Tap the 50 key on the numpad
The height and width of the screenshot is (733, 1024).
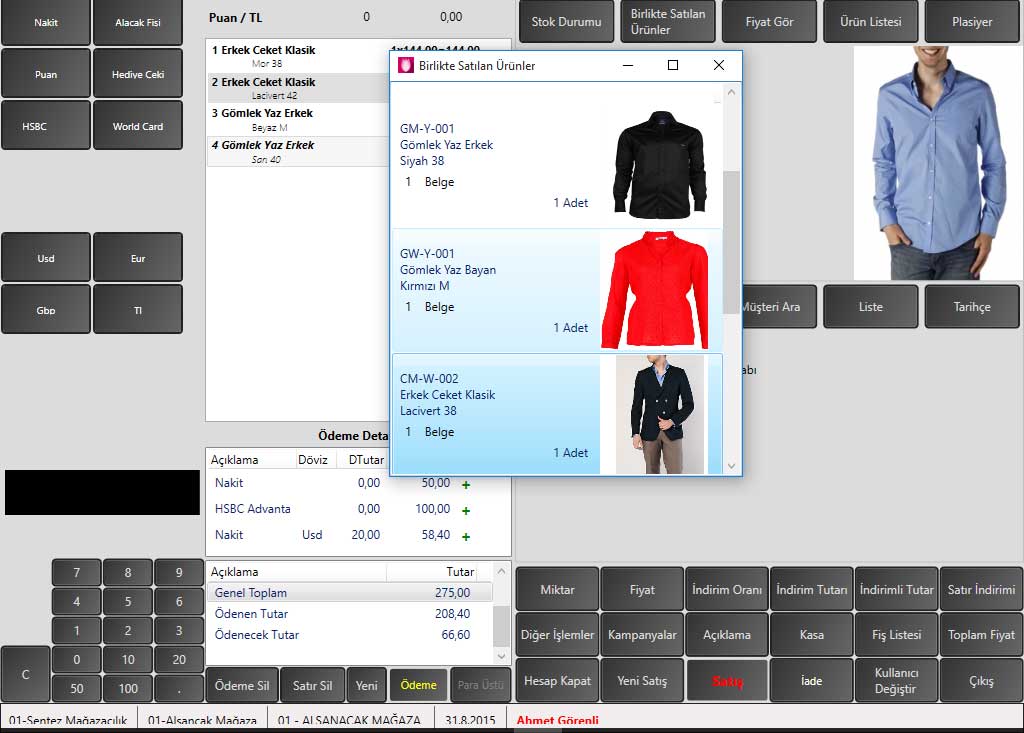pyautogui.click(x=76, y=688)
